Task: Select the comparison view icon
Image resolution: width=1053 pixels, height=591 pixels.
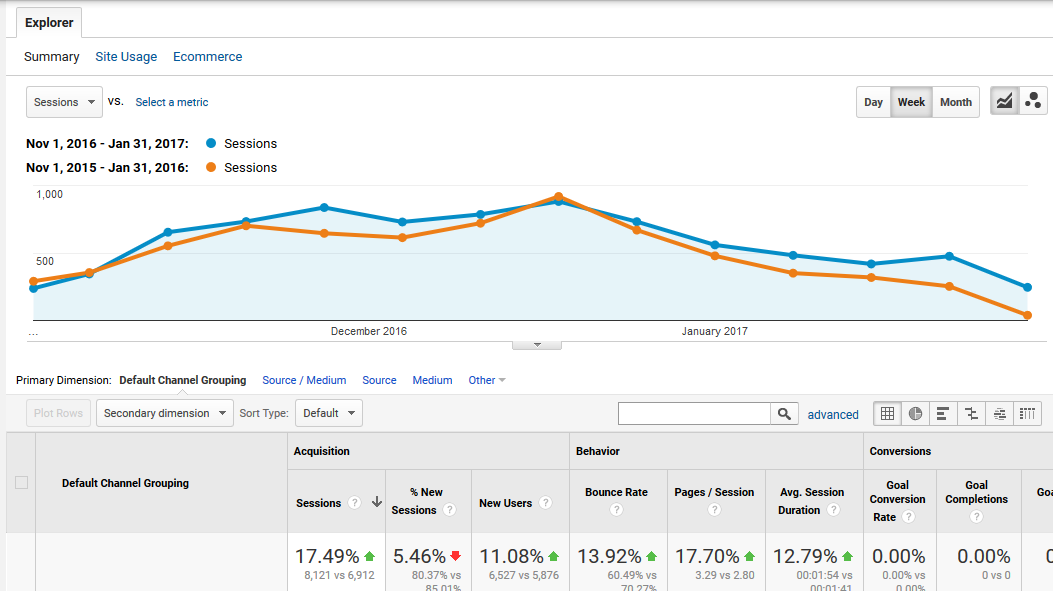Action: (971, 414)
